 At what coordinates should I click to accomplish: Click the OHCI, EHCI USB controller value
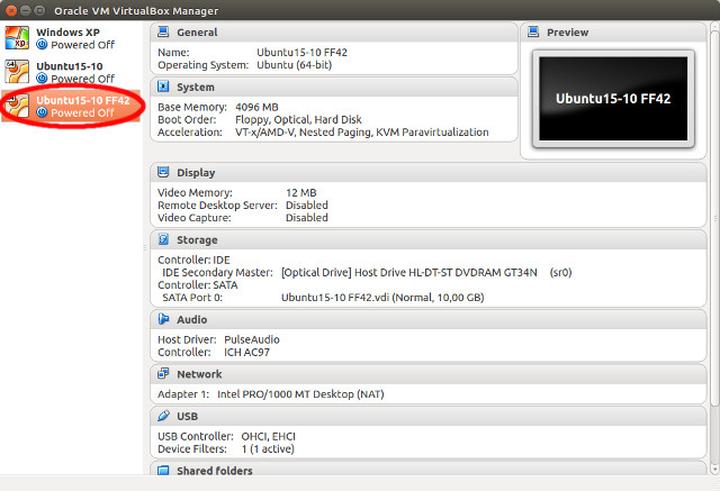pyautogui.click(x=269, y=436)
